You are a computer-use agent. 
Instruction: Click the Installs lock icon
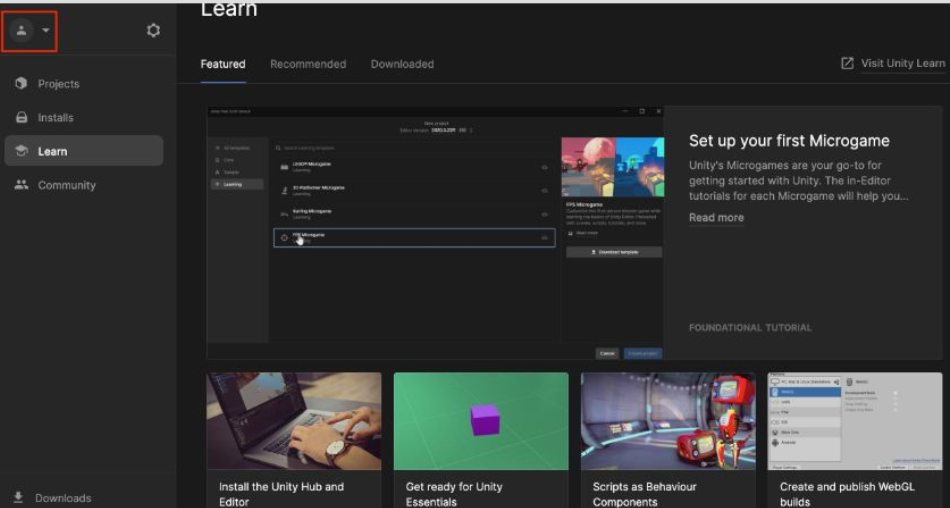pos(21,118)
